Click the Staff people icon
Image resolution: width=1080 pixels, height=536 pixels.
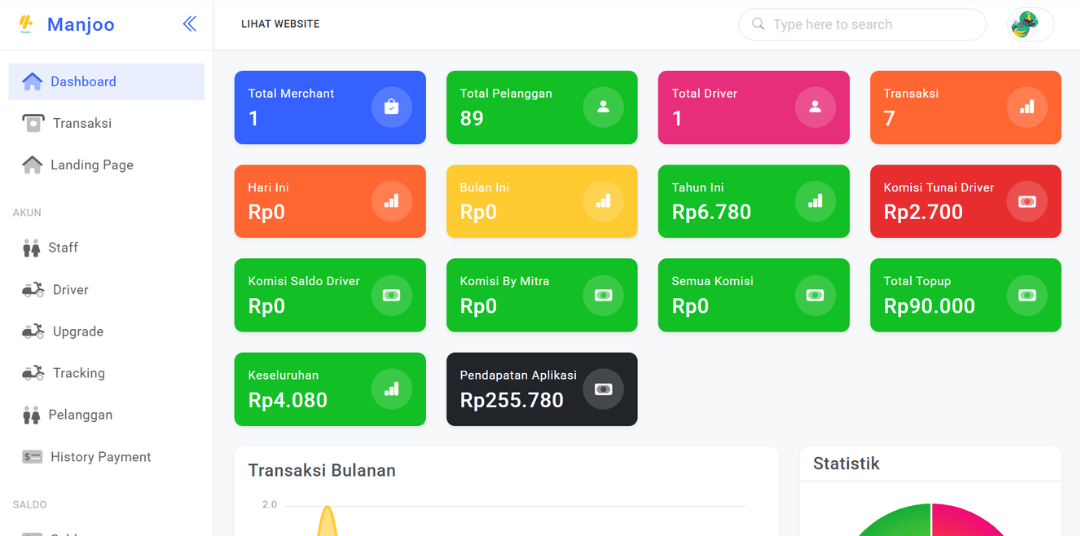(31, 248)
